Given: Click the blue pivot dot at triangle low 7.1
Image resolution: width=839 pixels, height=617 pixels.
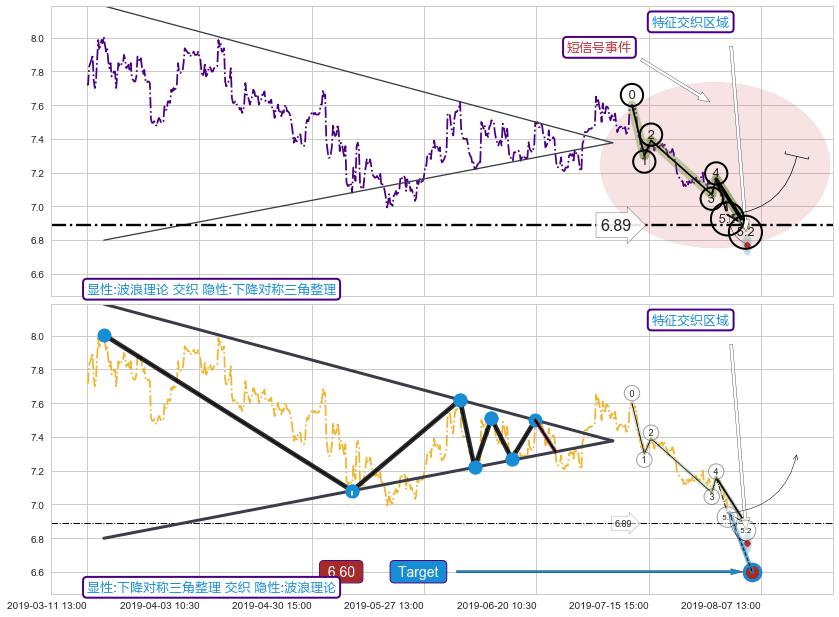Looking at the screenshot, I should tap(352, 491).
